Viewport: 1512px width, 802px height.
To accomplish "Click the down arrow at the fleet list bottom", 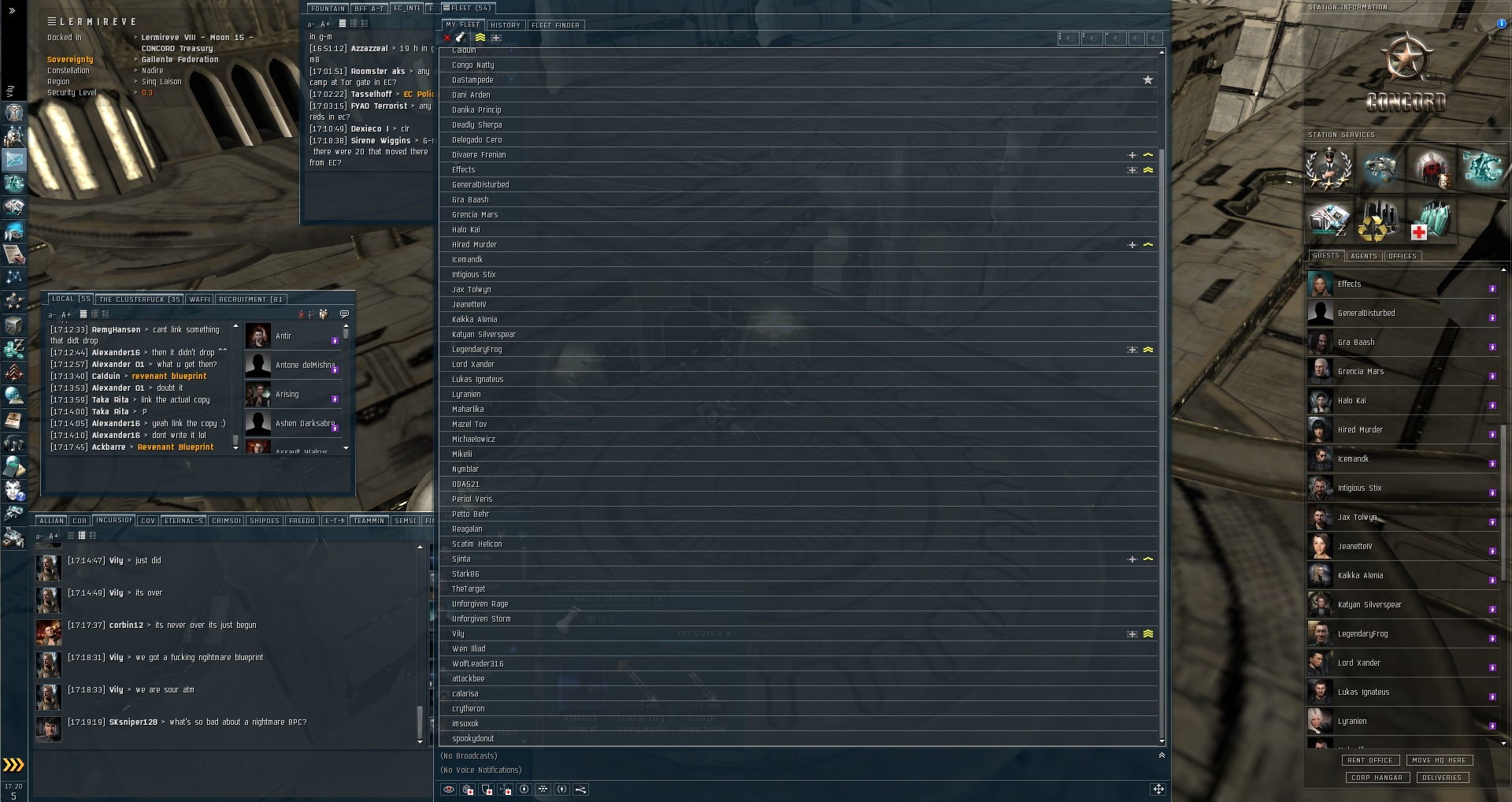I will point(1162,741).
